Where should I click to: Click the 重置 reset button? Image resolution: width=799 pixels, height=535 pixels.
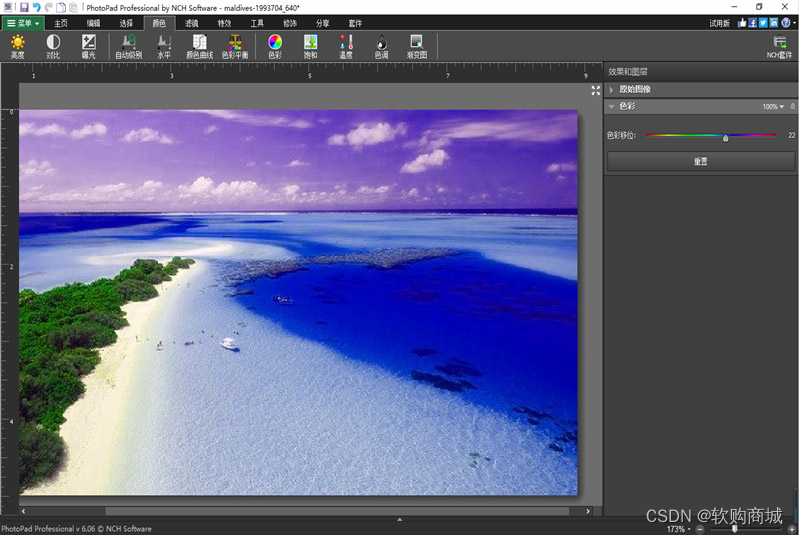point(701,161)
